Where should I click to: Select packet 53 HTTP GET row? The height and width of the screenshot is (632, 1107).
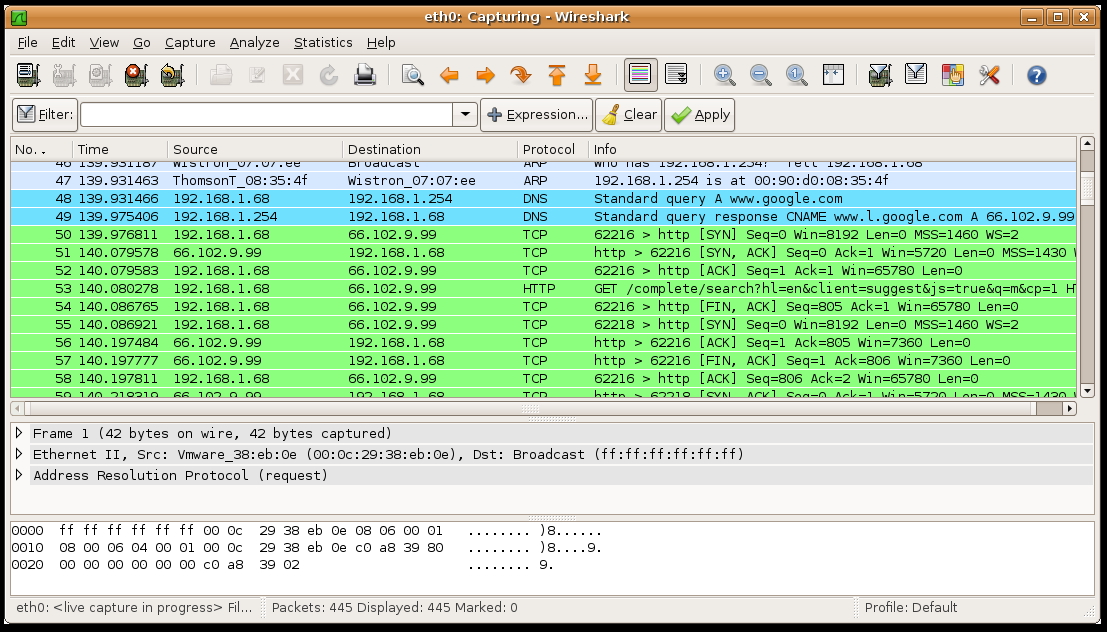(544, 289)
